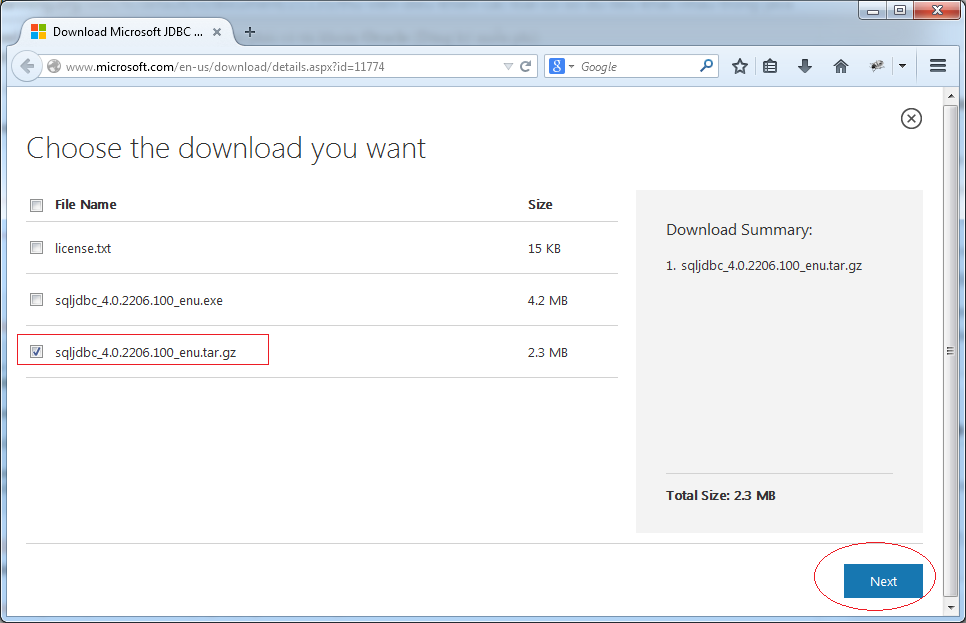This screenshot has height=623, width=966.
Task: Click the 2.3 MB size in tar.gz row
Action: click(548, 352)
